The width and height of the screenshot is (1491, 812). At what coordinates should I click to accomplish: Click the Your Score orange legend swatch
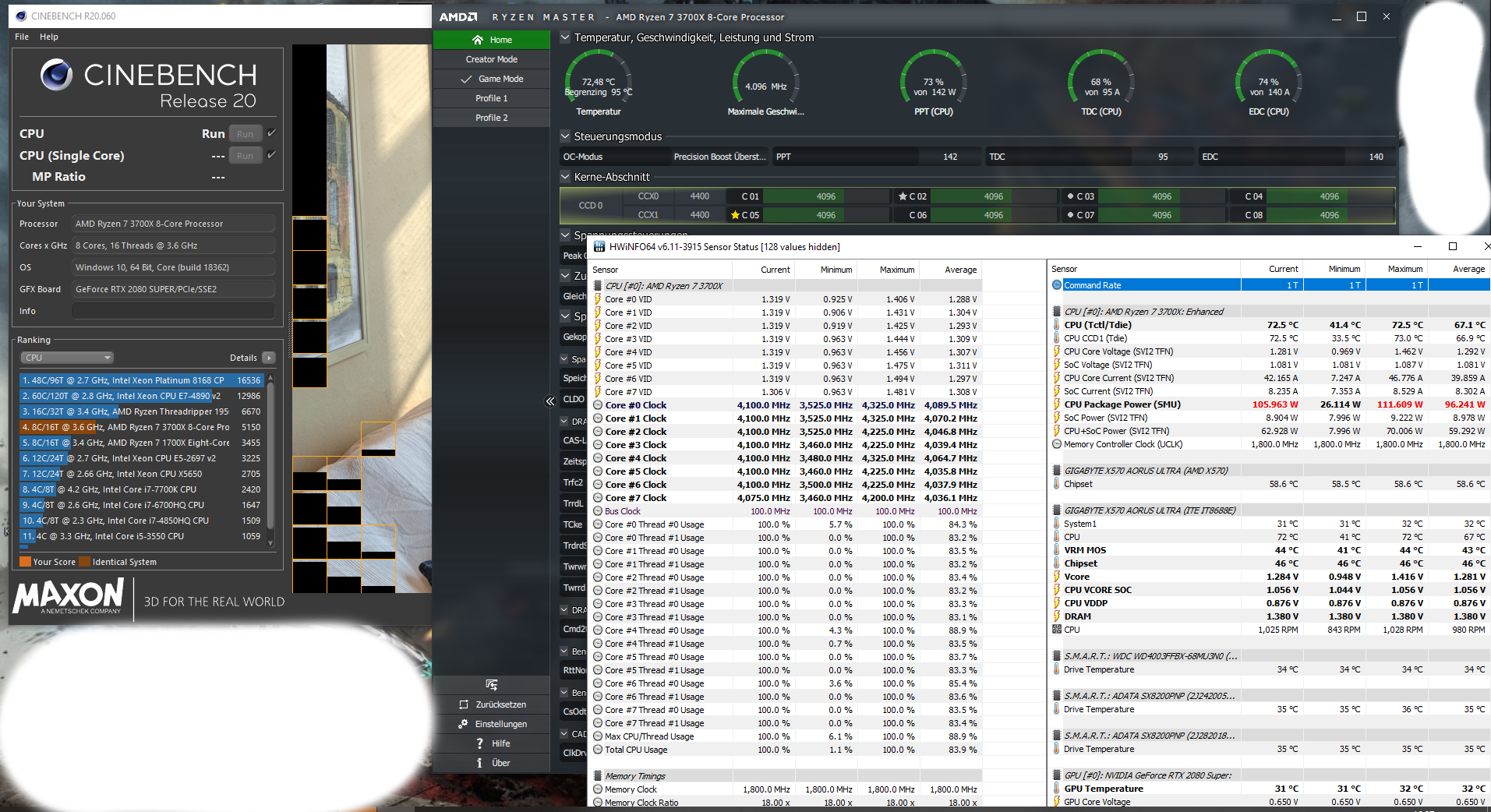click(25, 562)
